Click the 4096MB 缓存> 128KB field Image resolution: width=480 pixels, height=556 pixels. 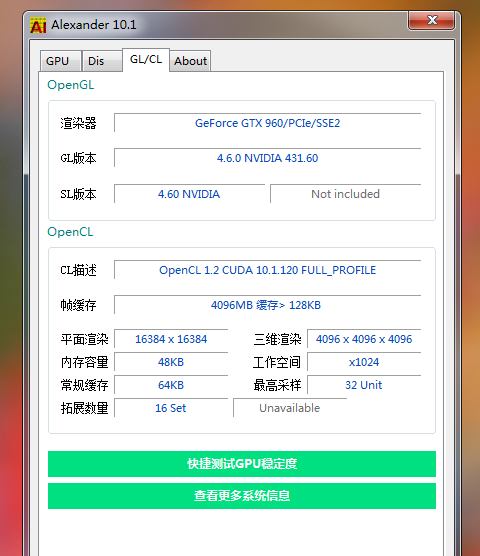pos(268,305)
